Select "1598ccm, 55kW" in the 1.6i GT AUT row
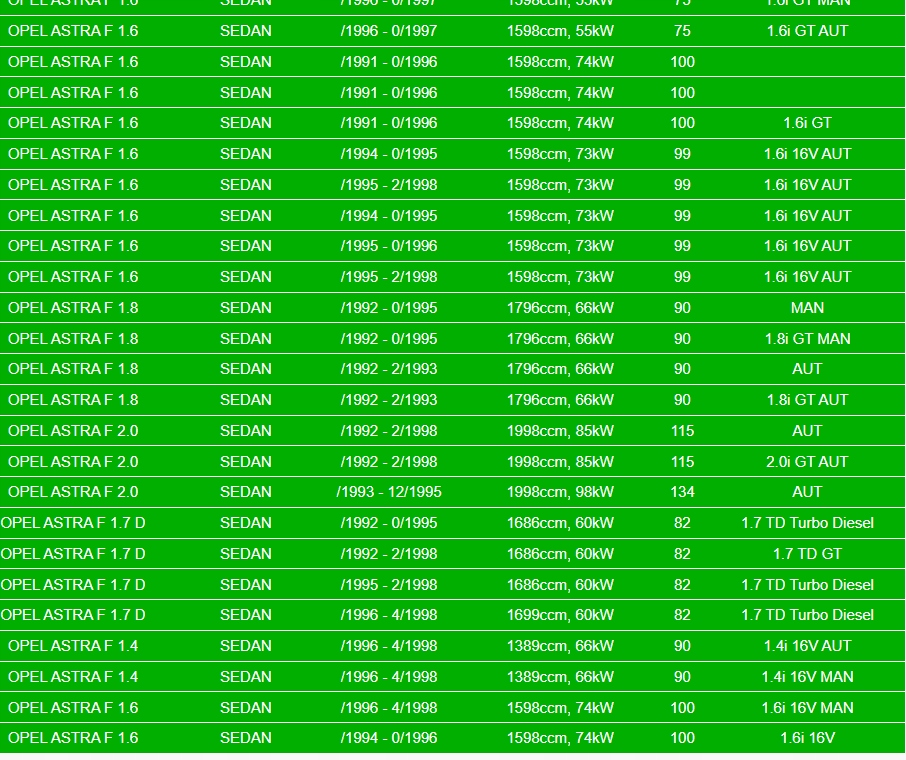Viewport: 906px width, 760px height. [560, 31]
